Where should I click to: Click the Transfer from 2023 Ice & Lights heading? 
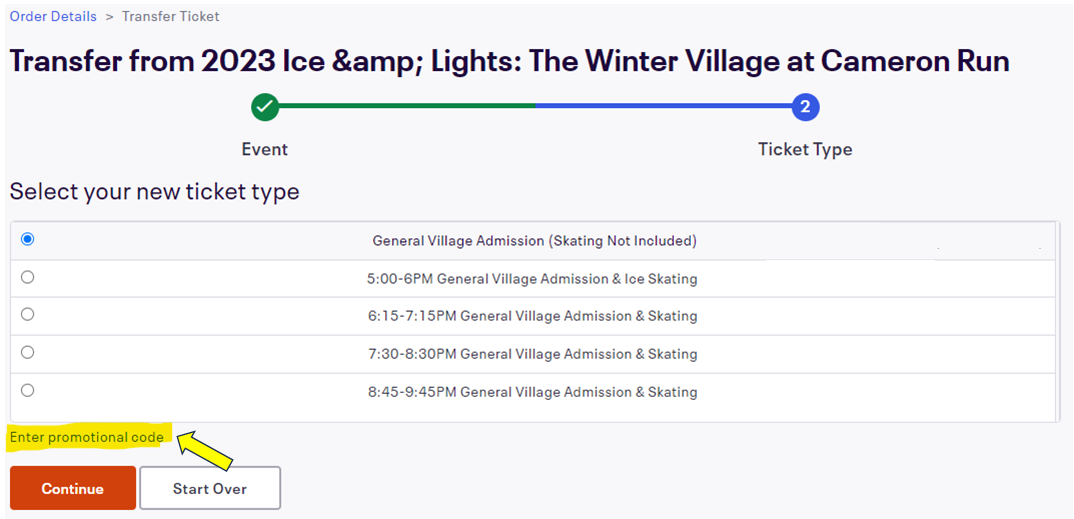[509, 61]
